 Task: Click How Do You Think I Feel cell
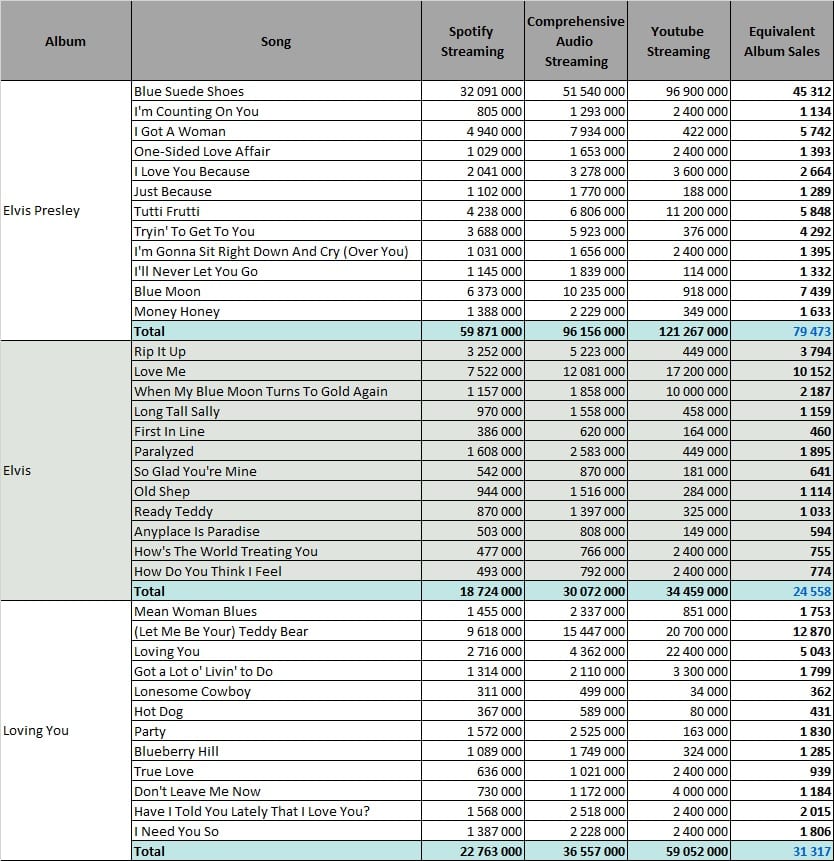tap(276, 572)
